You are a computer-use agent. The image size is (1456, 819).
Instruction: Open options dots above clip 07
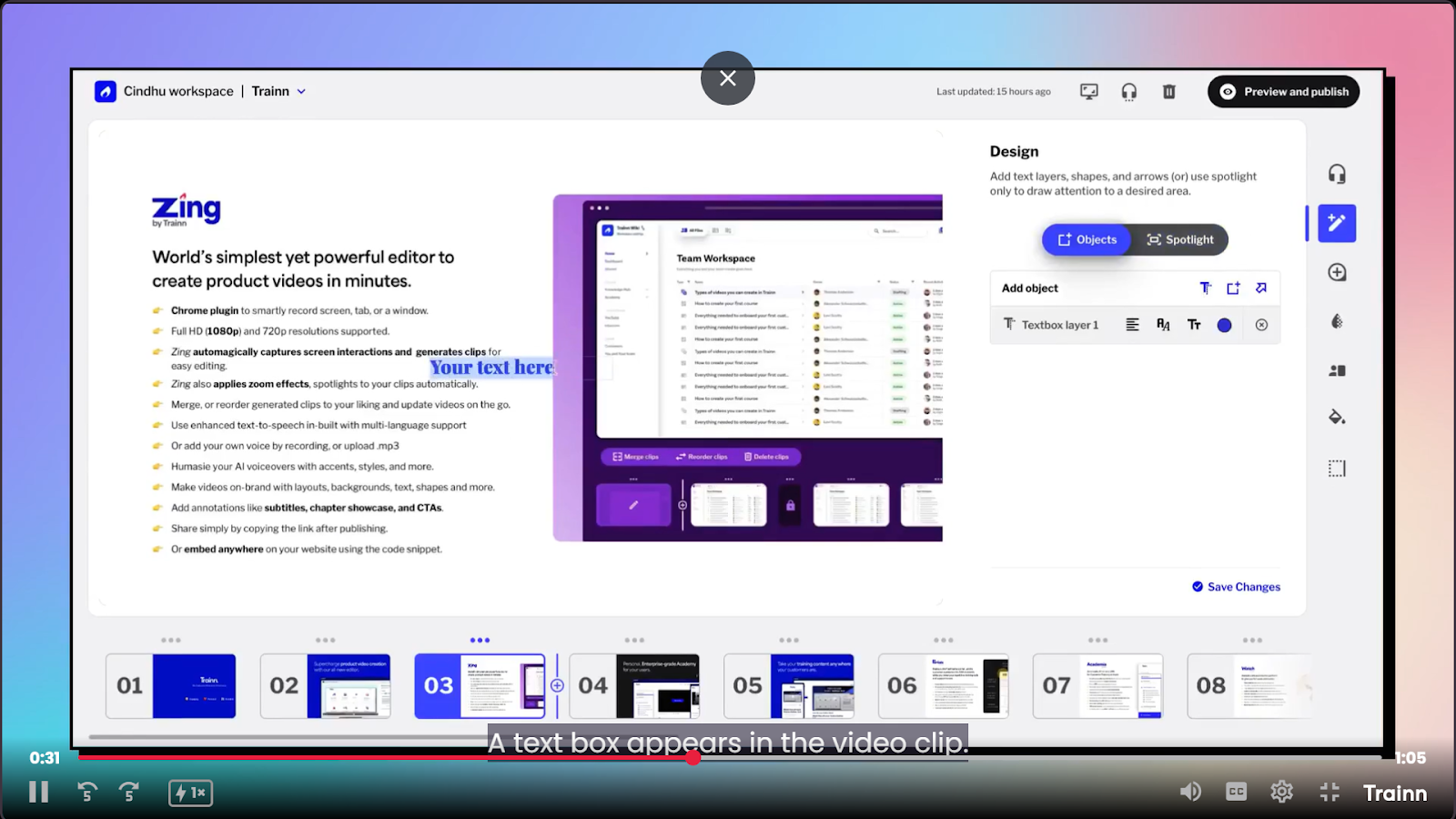click(x=1098, y=641)
